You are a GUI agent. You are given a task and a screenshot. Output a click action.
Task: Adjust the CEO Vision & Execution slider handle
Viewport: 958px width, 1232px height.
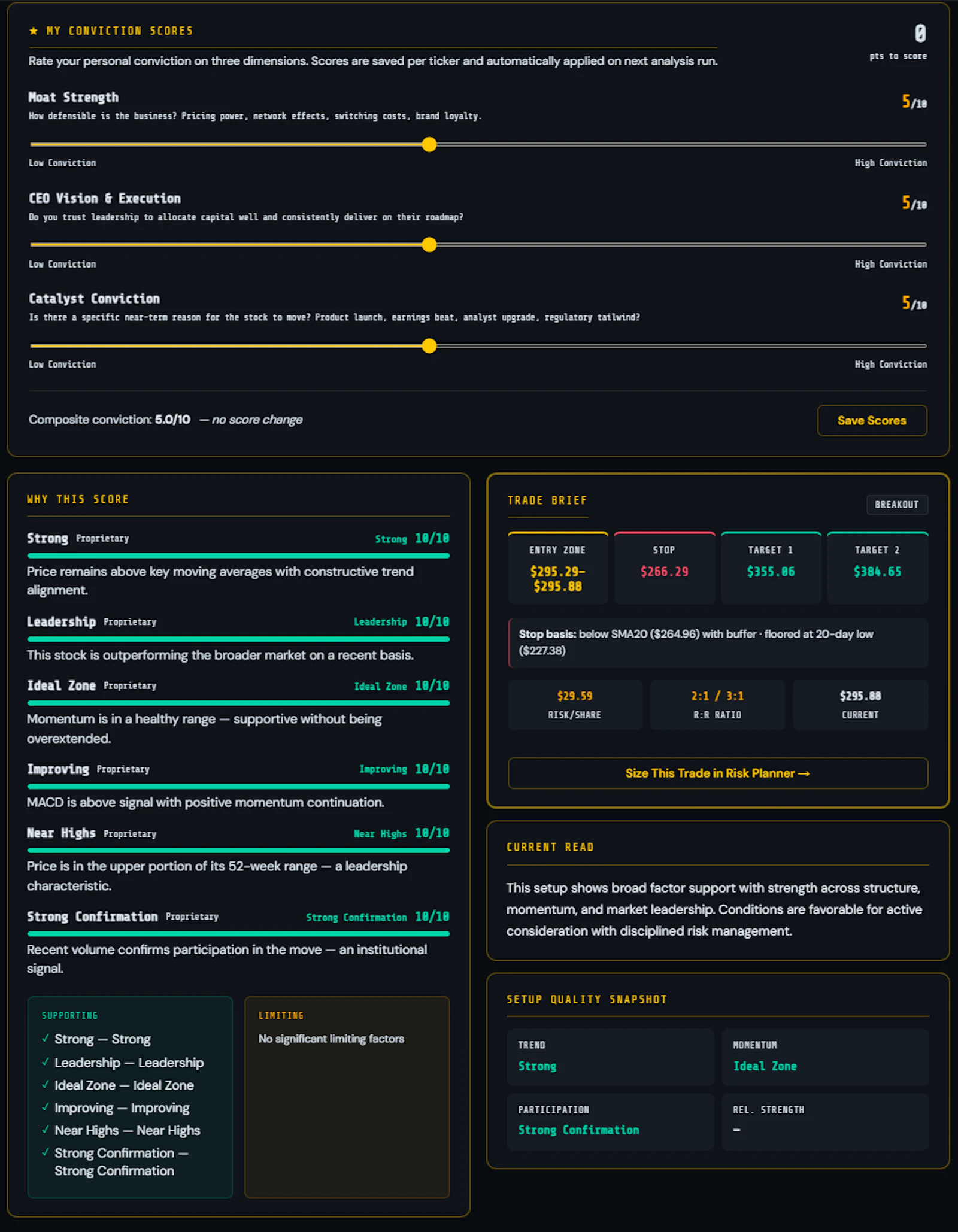pos(429,245)
